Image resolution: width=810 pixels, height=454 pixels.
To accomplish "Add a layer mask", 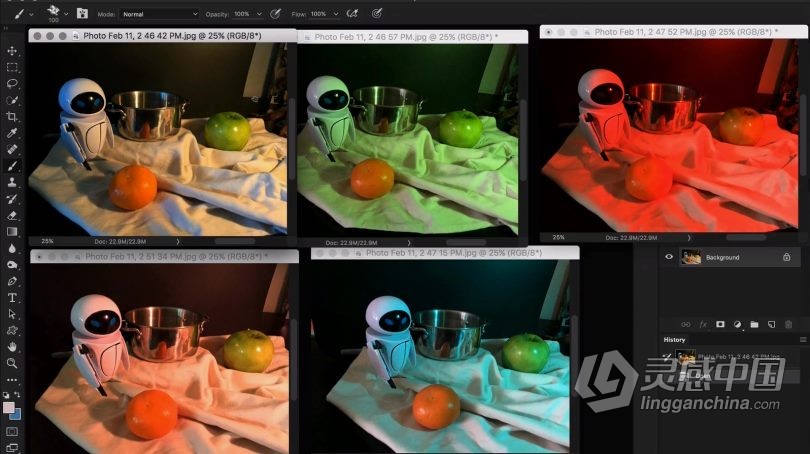I will tap(720, 324).
